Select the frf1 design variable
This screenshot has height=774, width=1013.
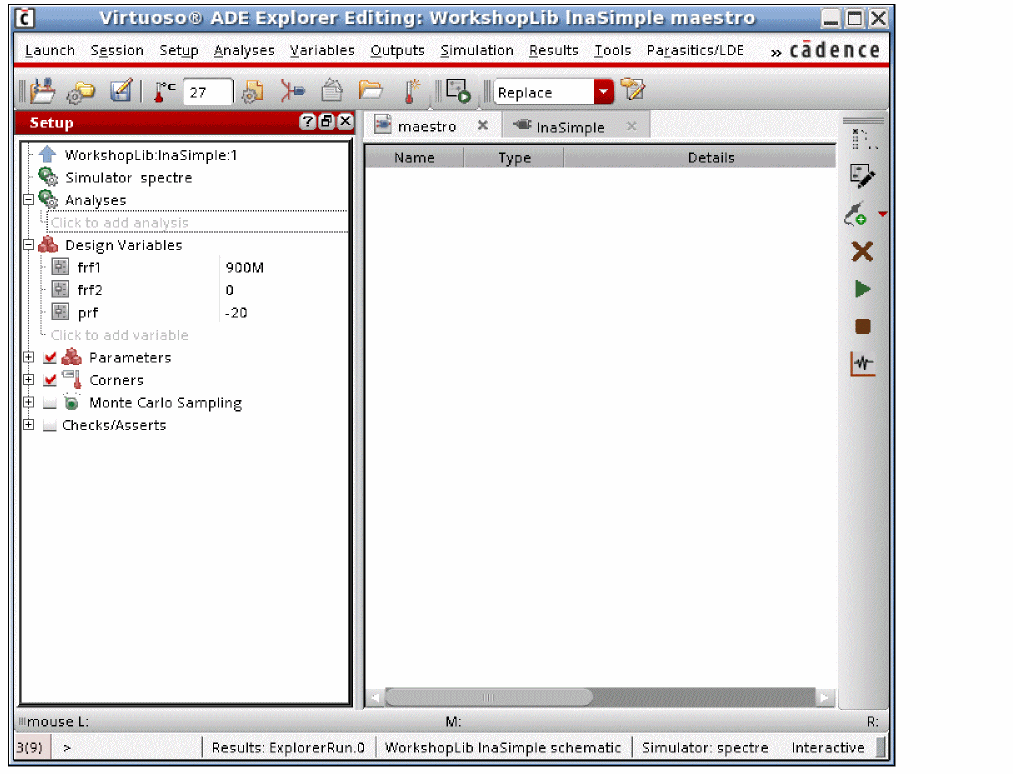(x=89, y=267)
